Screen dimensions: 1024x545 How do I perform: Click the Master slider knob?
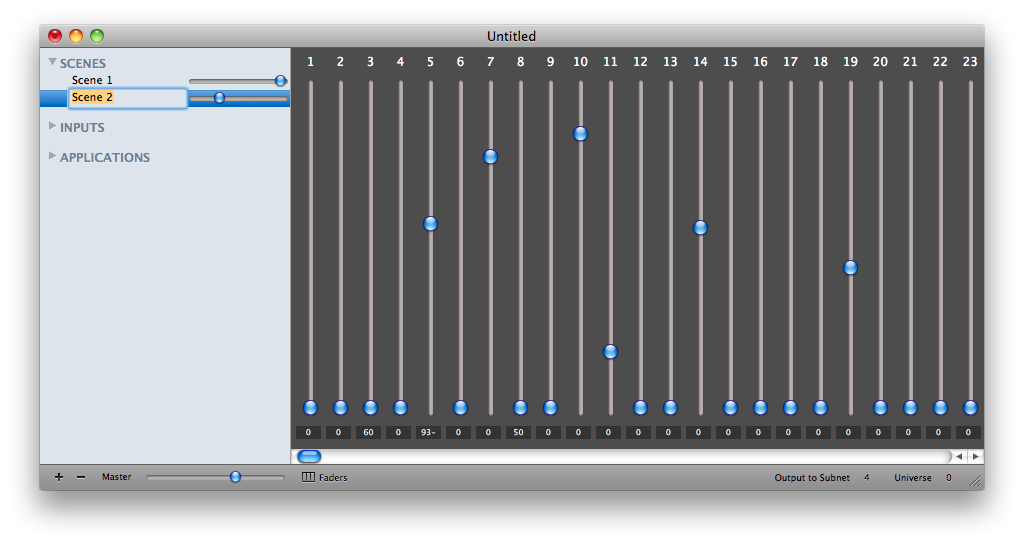[235, 477]
